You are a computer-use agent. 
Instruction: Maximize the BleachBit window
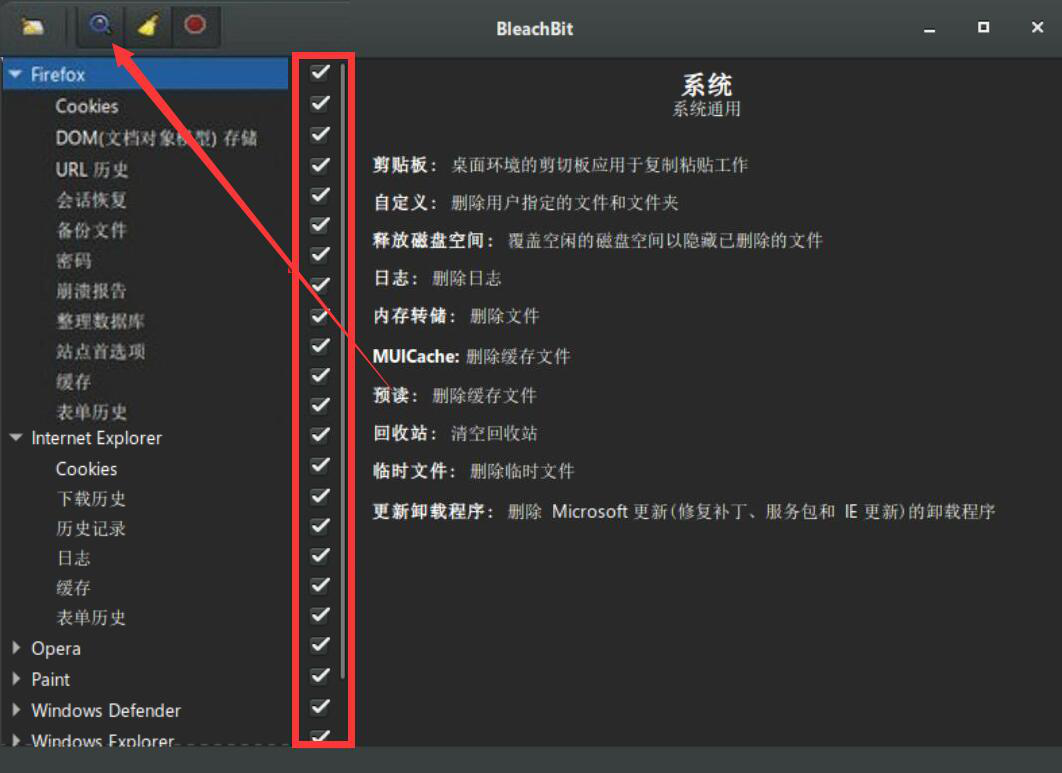[x=983, y=27]
